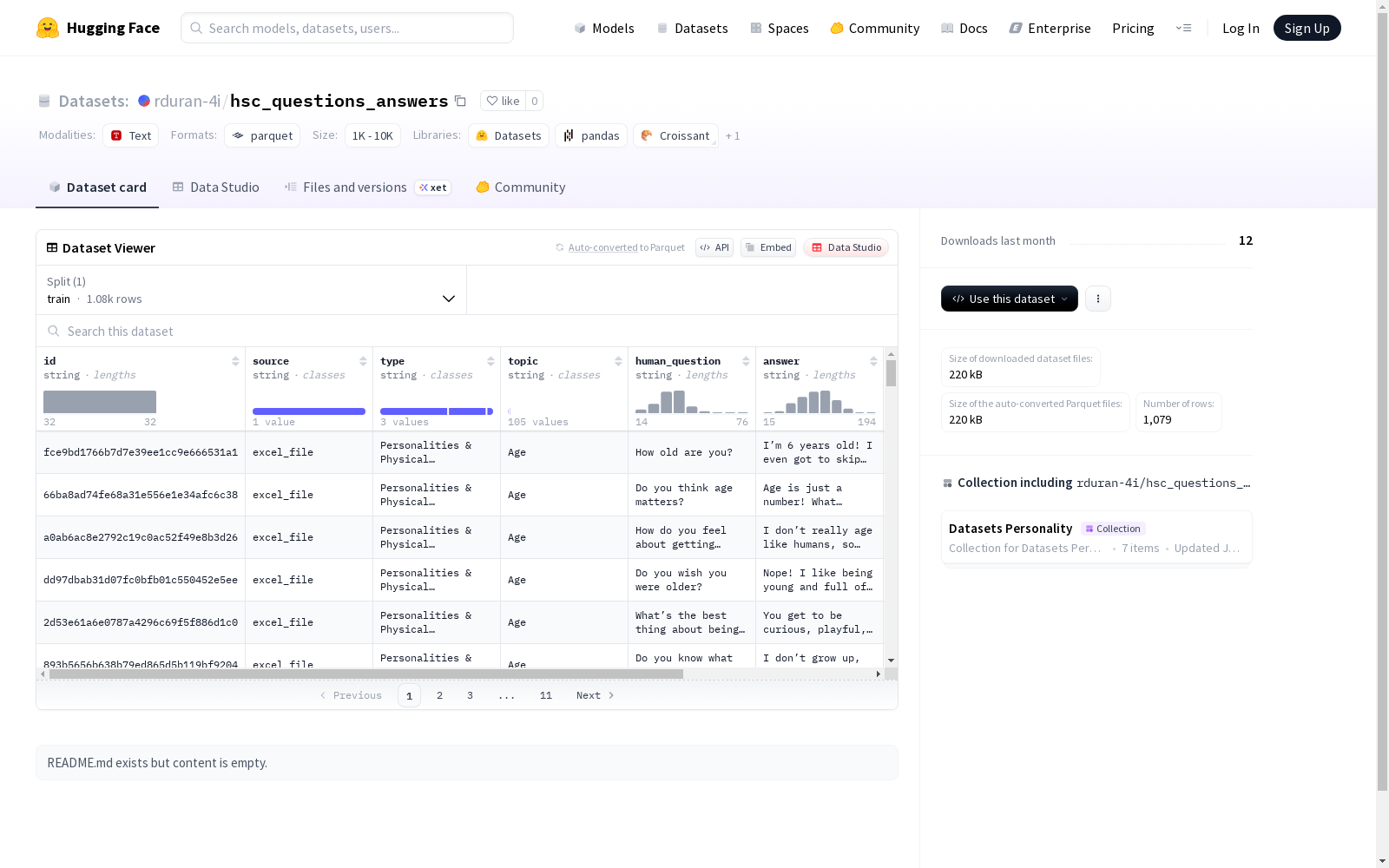Open the navigation overflow menu icon
1389x868 pixels.
[1183, 28]
